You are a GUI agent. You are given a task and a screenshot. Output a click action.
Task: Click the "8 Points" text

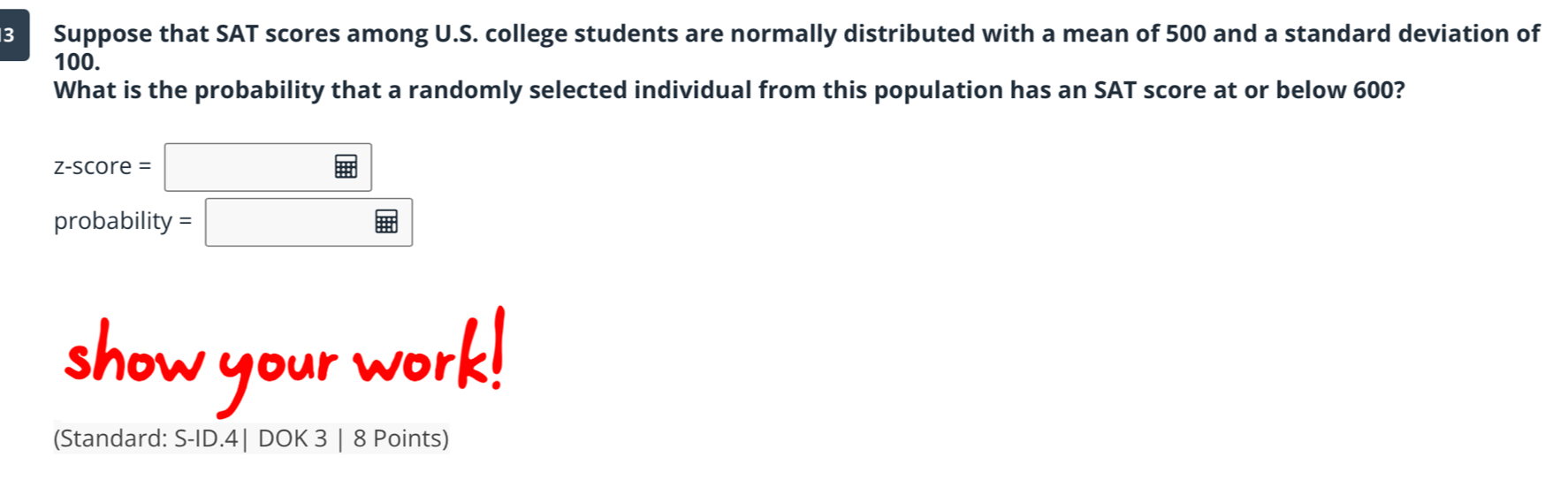tap(400, 438)
